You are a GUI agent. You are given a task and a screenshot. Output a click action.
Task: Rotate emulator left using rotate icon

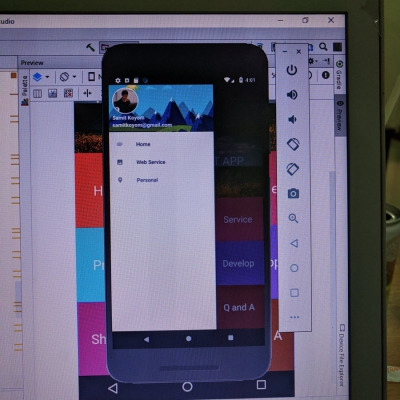(293, 144)
